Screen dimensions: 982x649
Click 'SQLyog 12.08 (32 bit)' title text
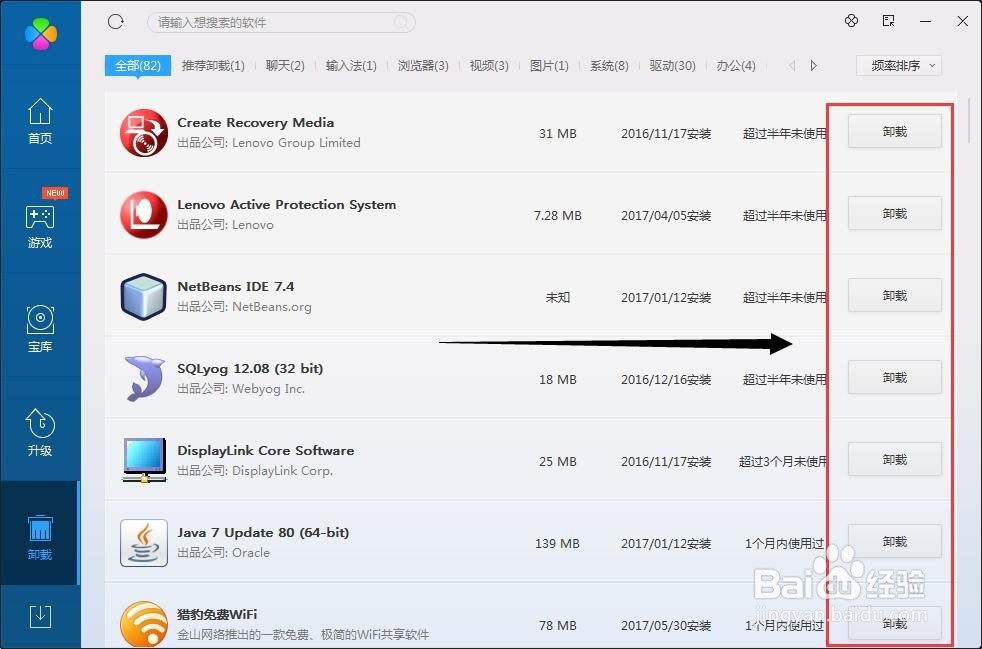tap(250, 368)
